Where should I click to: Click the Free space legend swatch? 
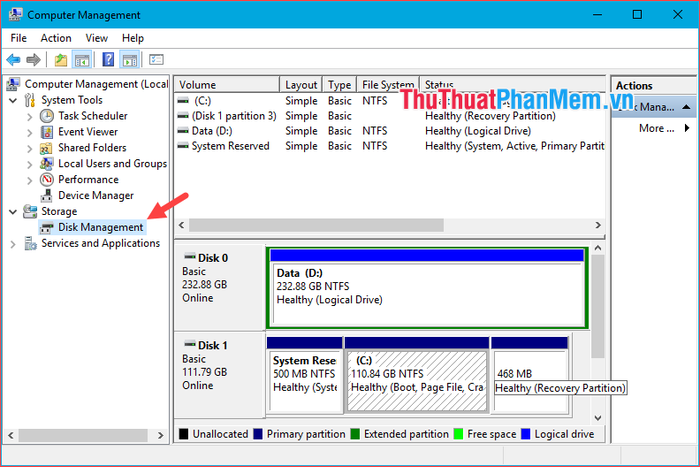pyautogui.click(x=458, y=434)
